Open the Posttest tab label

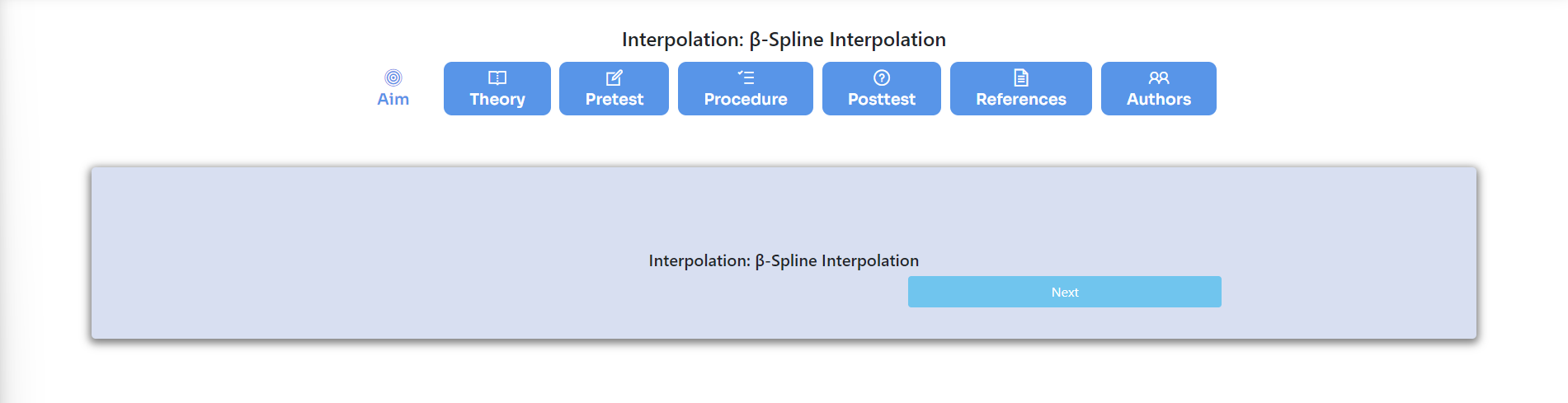tap(882, 100)
